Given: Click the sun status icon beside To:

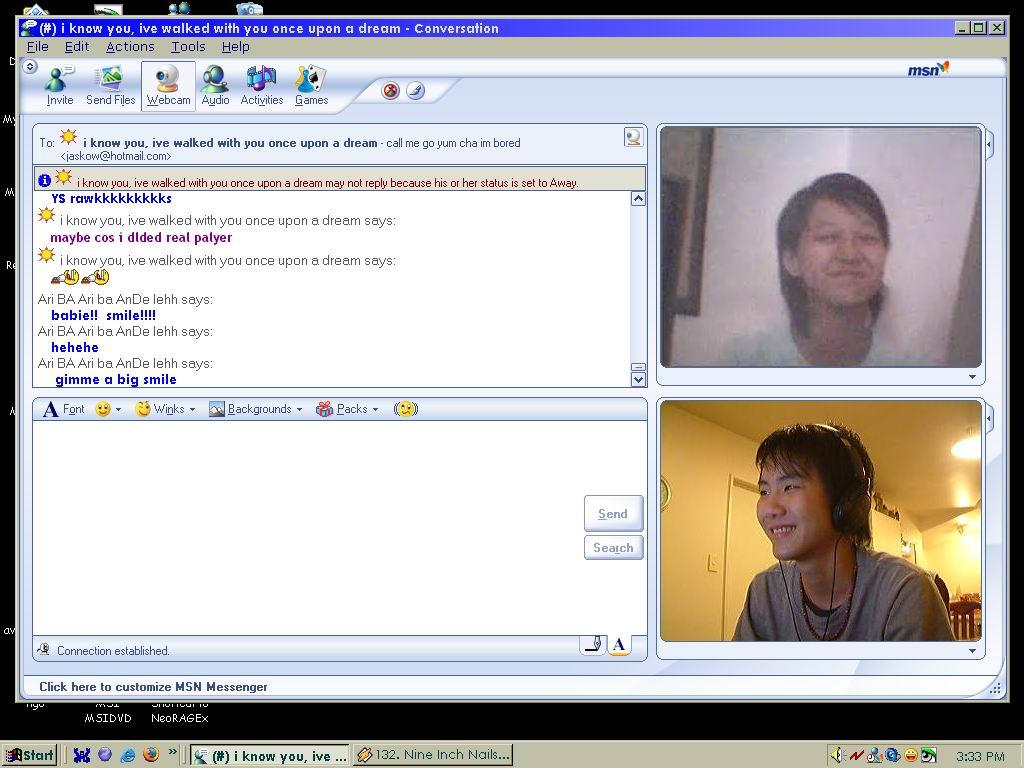Looking at the screenshot, I should (x=69, y=138).
